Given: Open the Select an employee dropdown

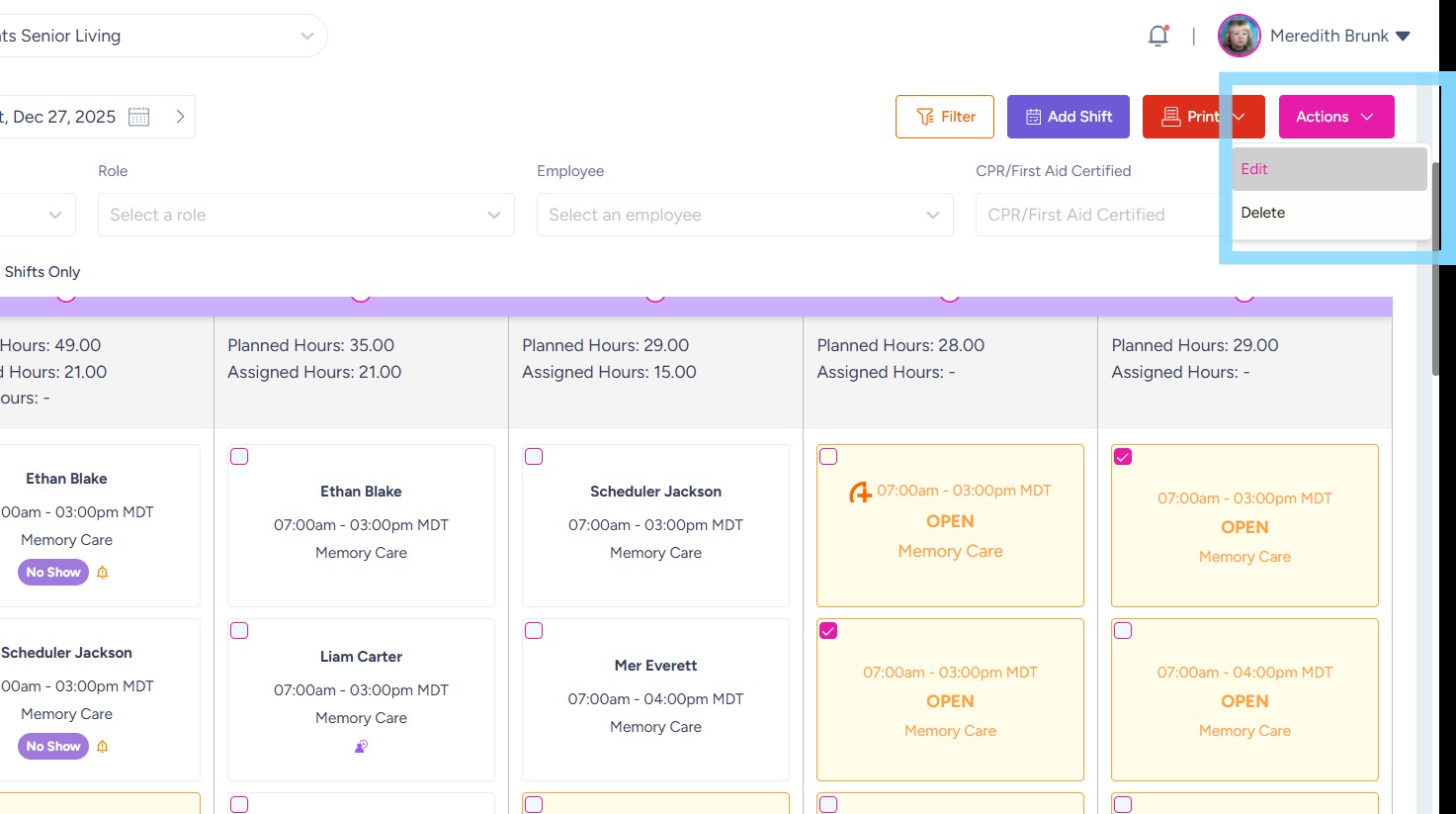Looking at the screenshot, I should pyautogui.click(x=744, y=215).
